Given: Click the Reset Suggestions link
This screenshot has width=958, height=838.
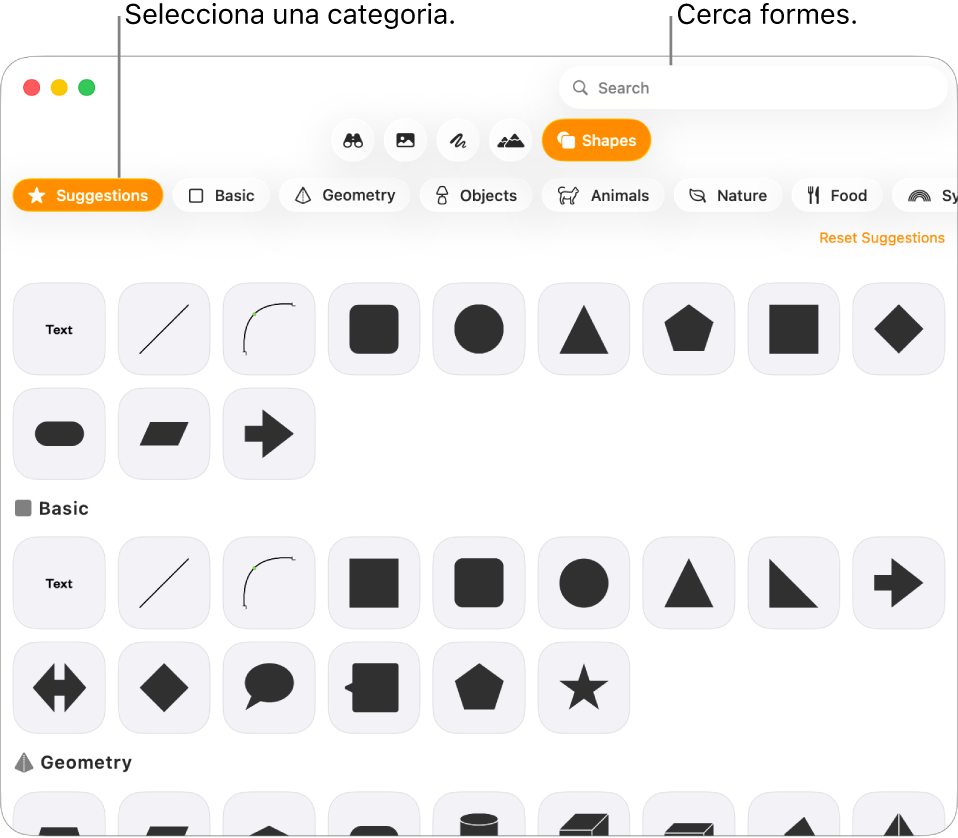Looking at the screenshot, I should coord(881,237).
